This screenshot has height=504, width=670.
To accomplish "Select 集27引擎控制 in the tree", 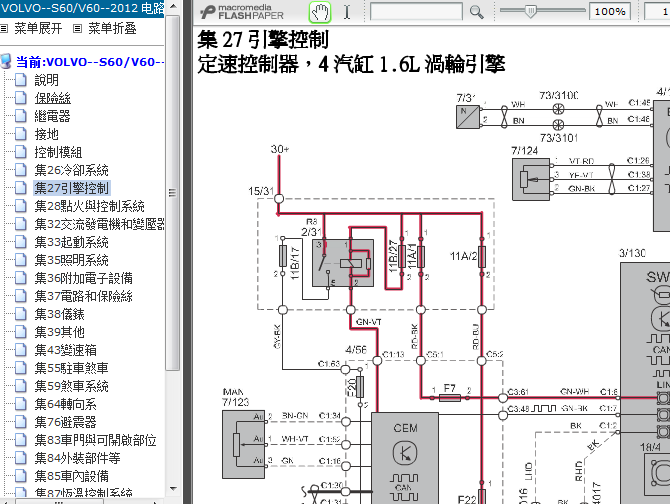I will click(x=72, y=188).
